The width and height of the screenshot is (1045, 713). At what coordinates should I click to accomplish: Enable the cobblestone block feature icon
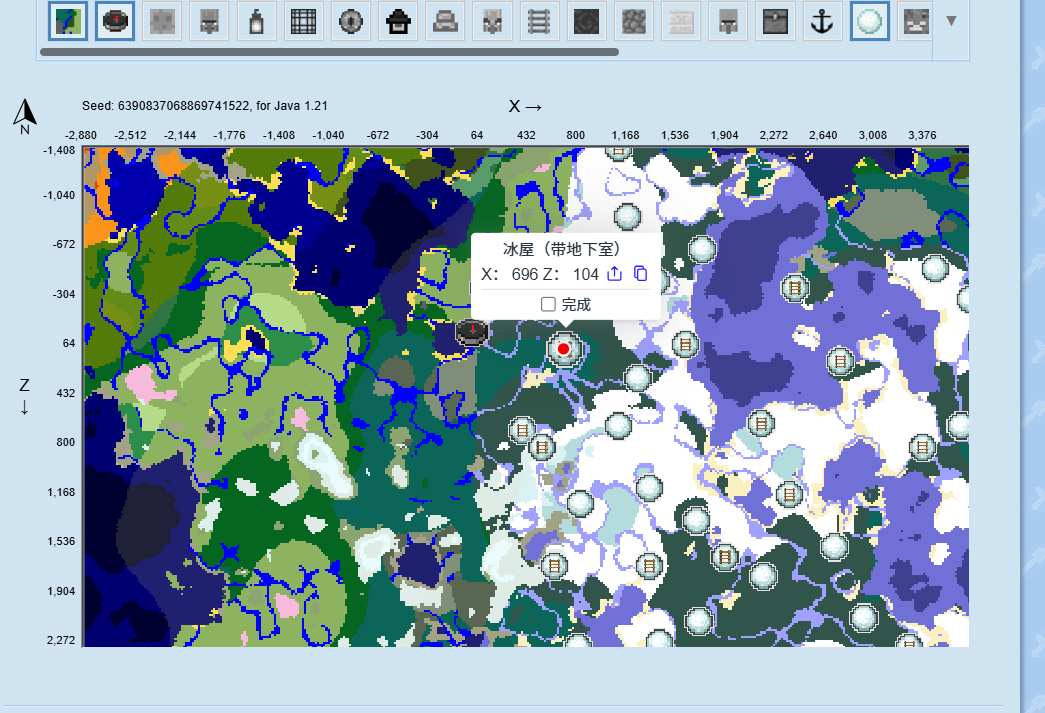click(x=634, y=21)
